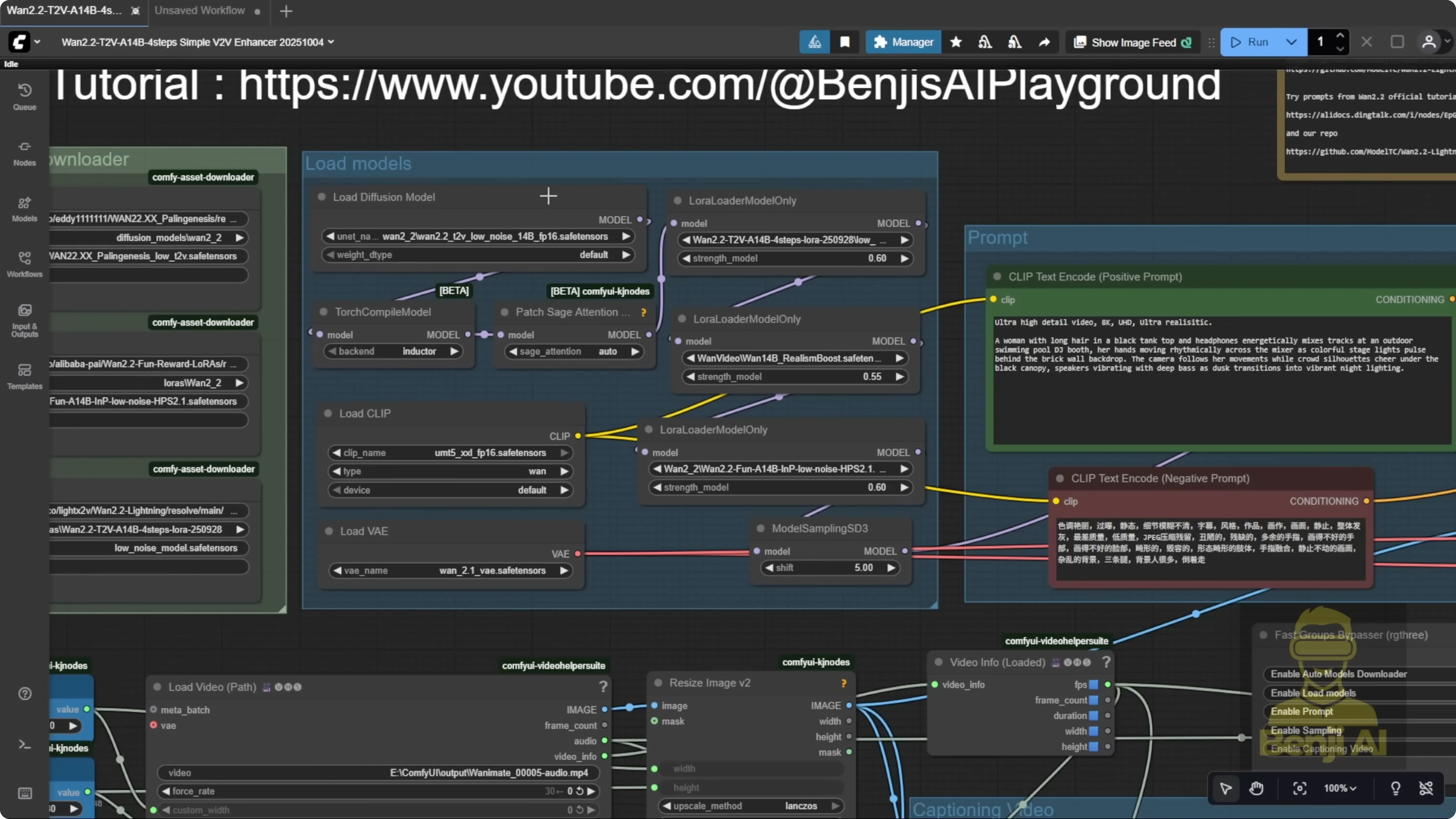
Task: Select the pan hand tool in bottom toolbar
Action: pos(1256,789)
